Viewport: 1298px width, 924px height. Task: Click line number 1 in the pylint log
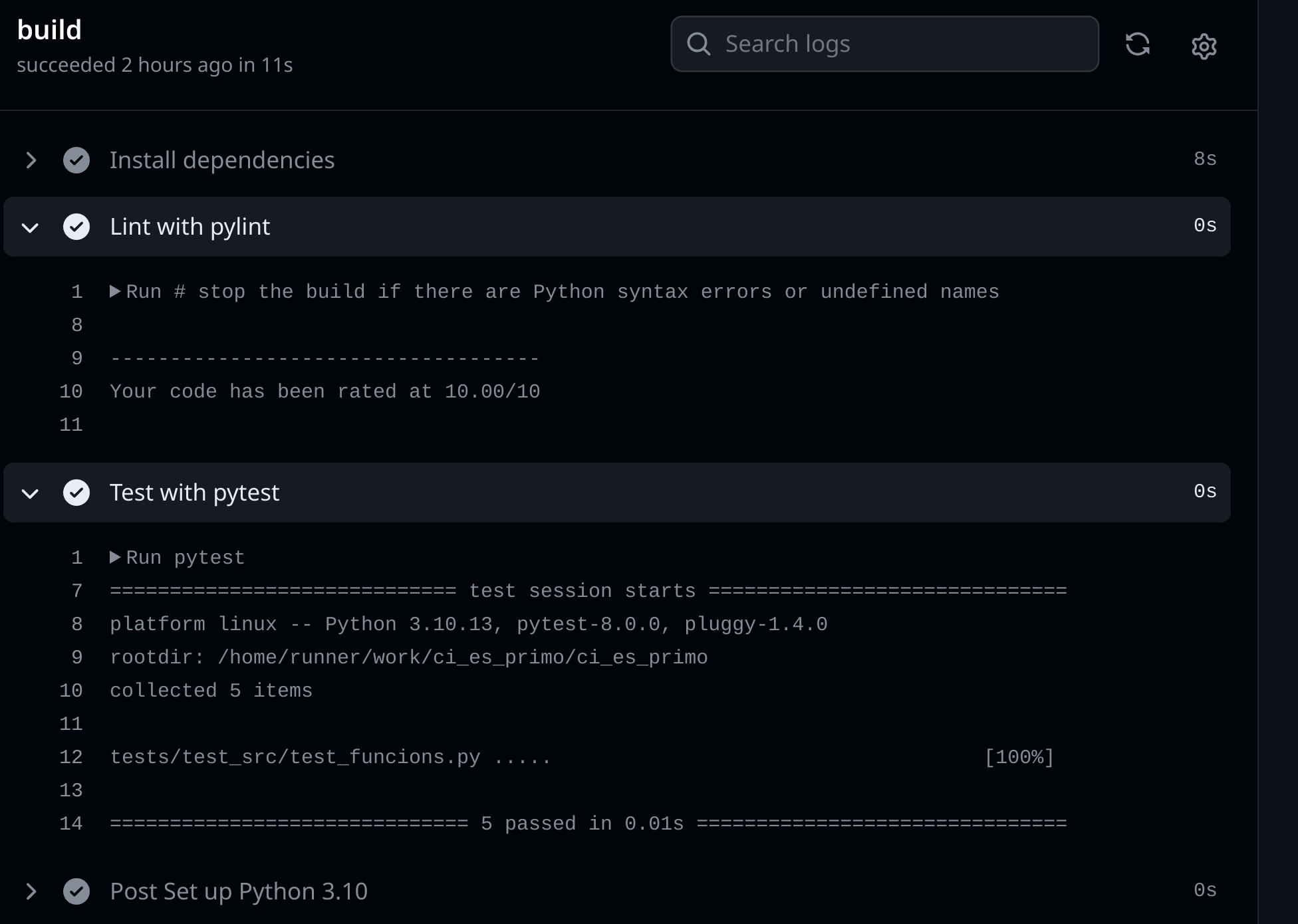click(x=77, y=292)
